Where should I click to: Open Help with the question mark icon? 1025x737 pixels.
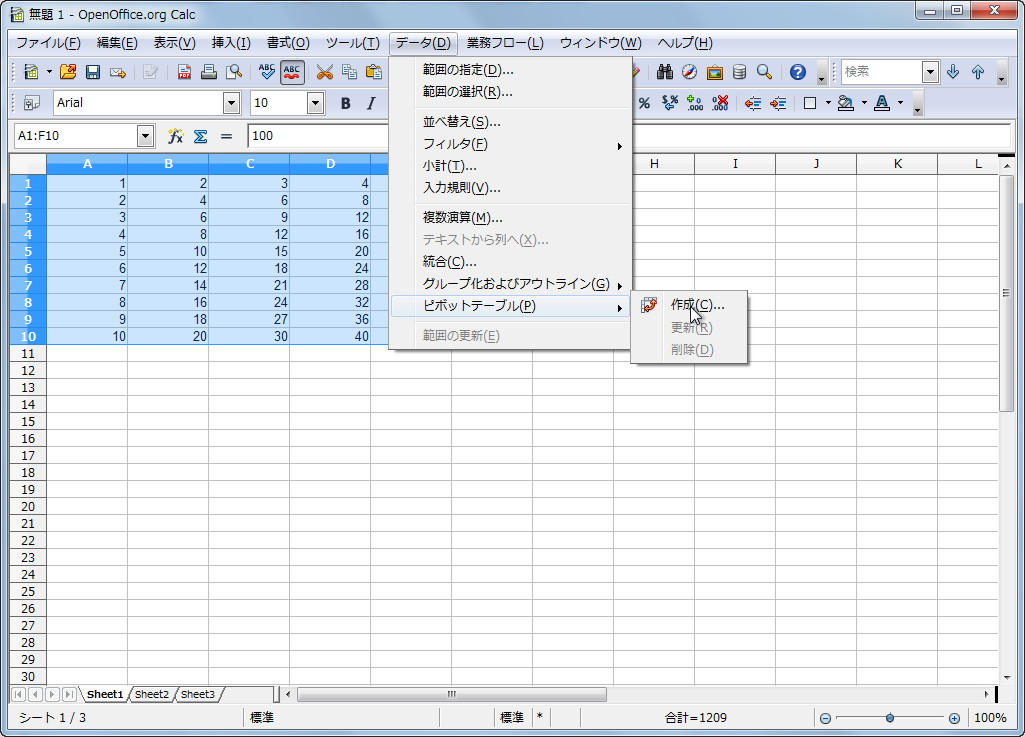[x=798, y=72]
